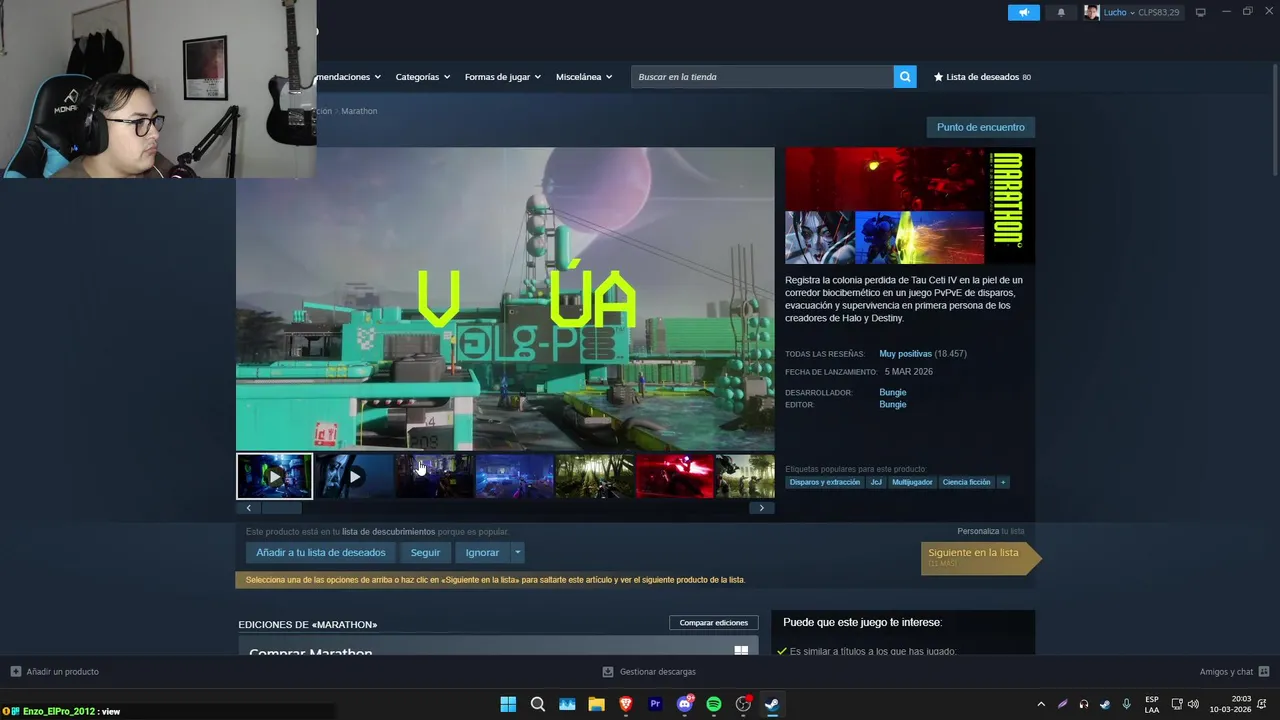This screenshot has width=1280, height=720.
Task: Click the Seguir button
Action: [425, 552]
